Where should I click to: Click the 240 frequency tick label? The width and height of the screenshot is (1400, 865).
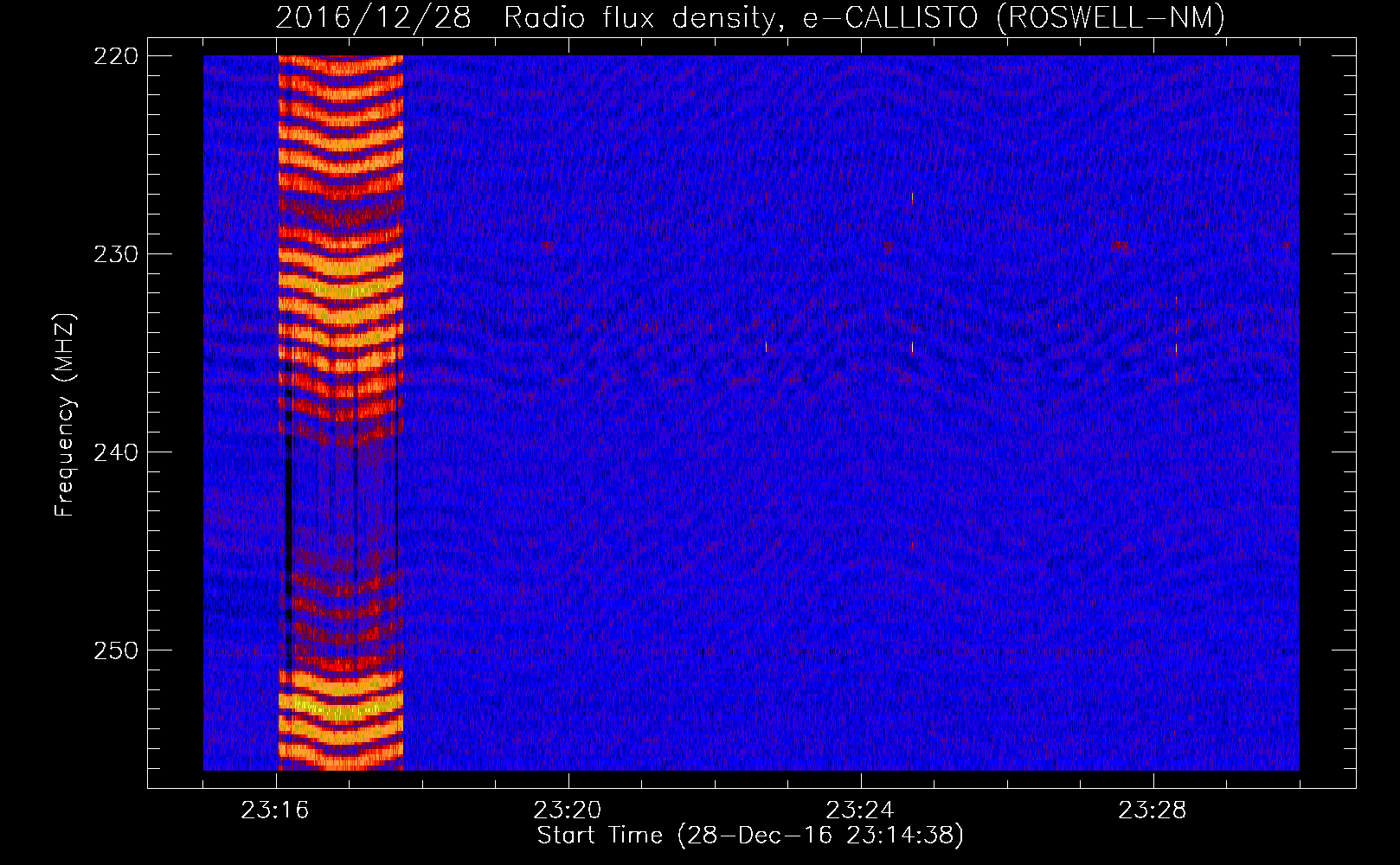(115, 452)
